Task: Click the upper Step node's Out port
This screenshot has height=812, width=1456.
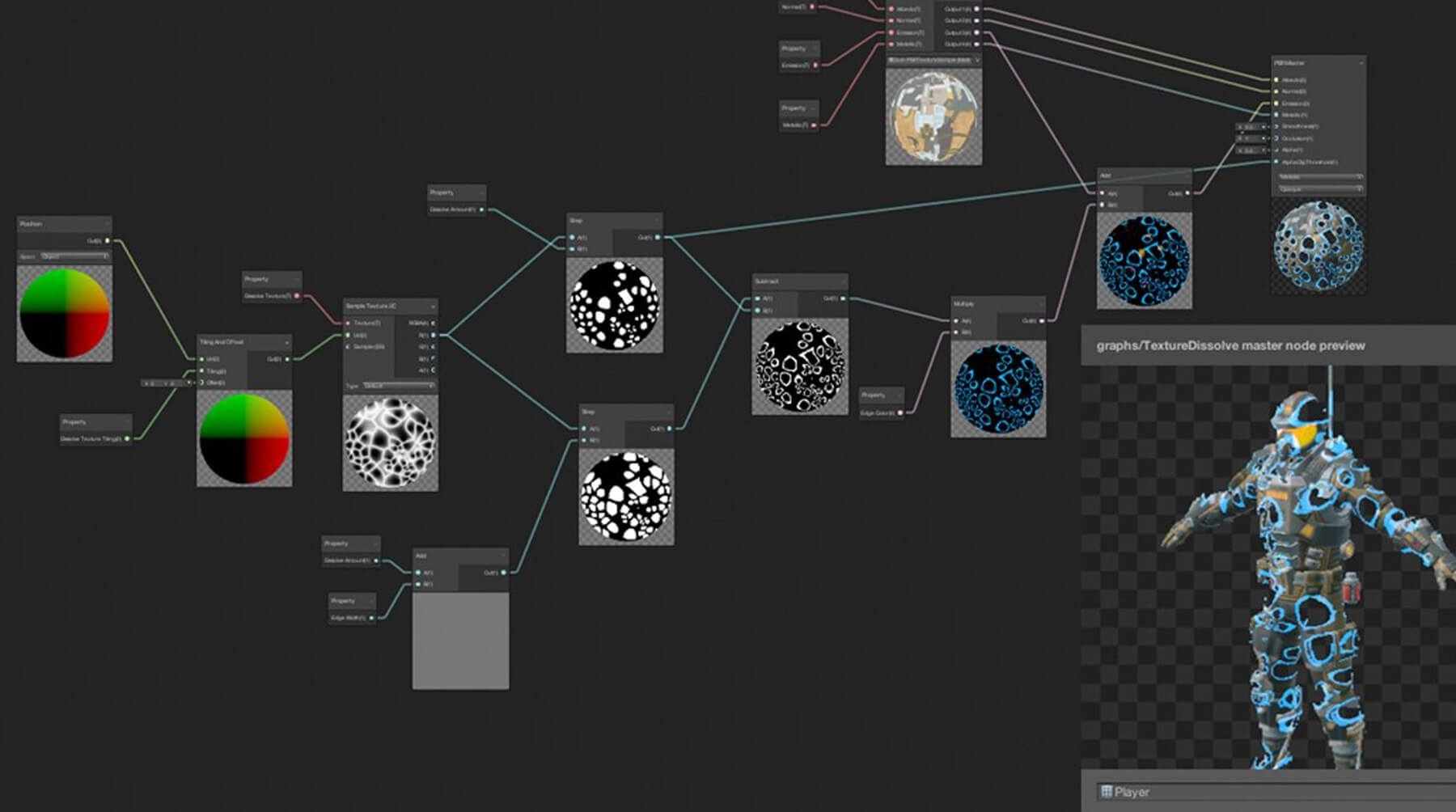Action: pyautogui.click(x=658, y=237)
